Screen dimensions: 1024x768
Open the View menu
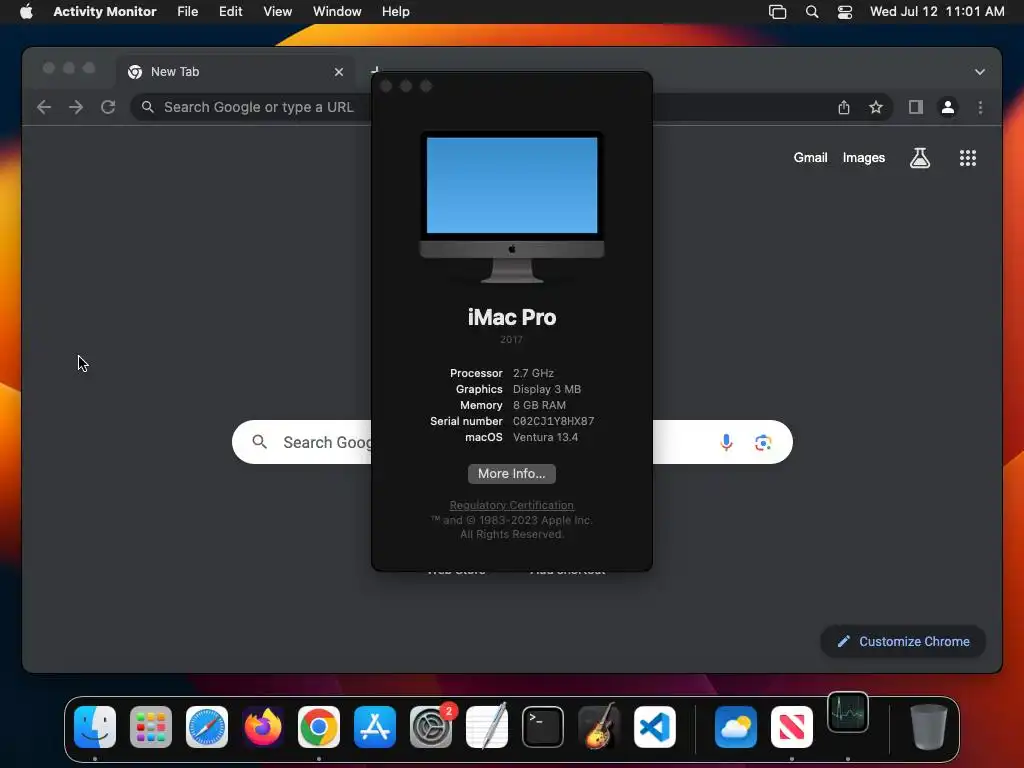tap(278, 12)
